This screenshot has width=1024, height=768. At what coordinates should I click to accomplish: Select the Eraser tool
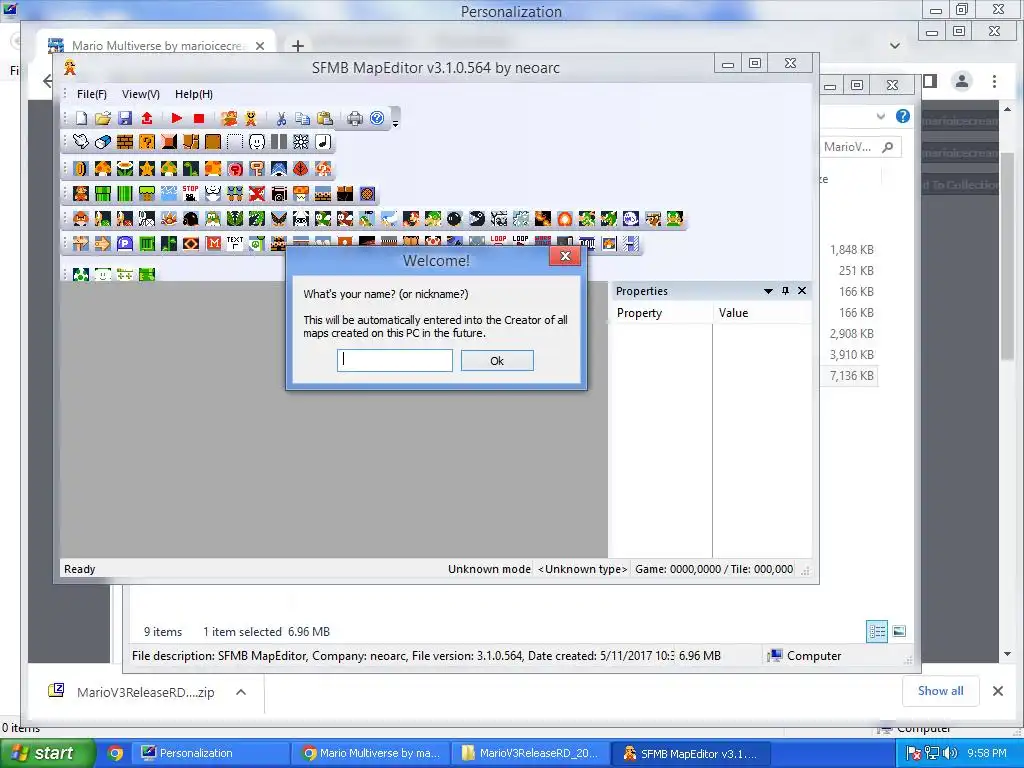point(103,142)
